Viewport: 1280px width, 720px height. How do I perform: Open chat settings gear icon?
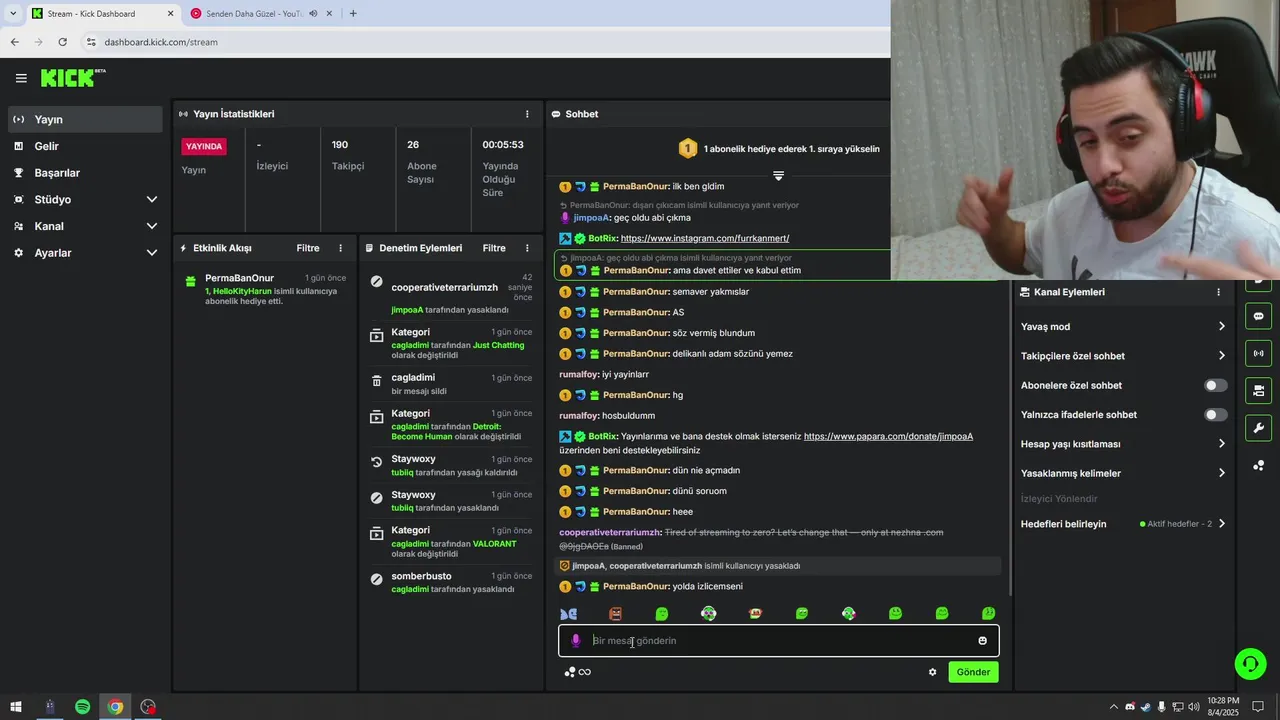[932, 672]
